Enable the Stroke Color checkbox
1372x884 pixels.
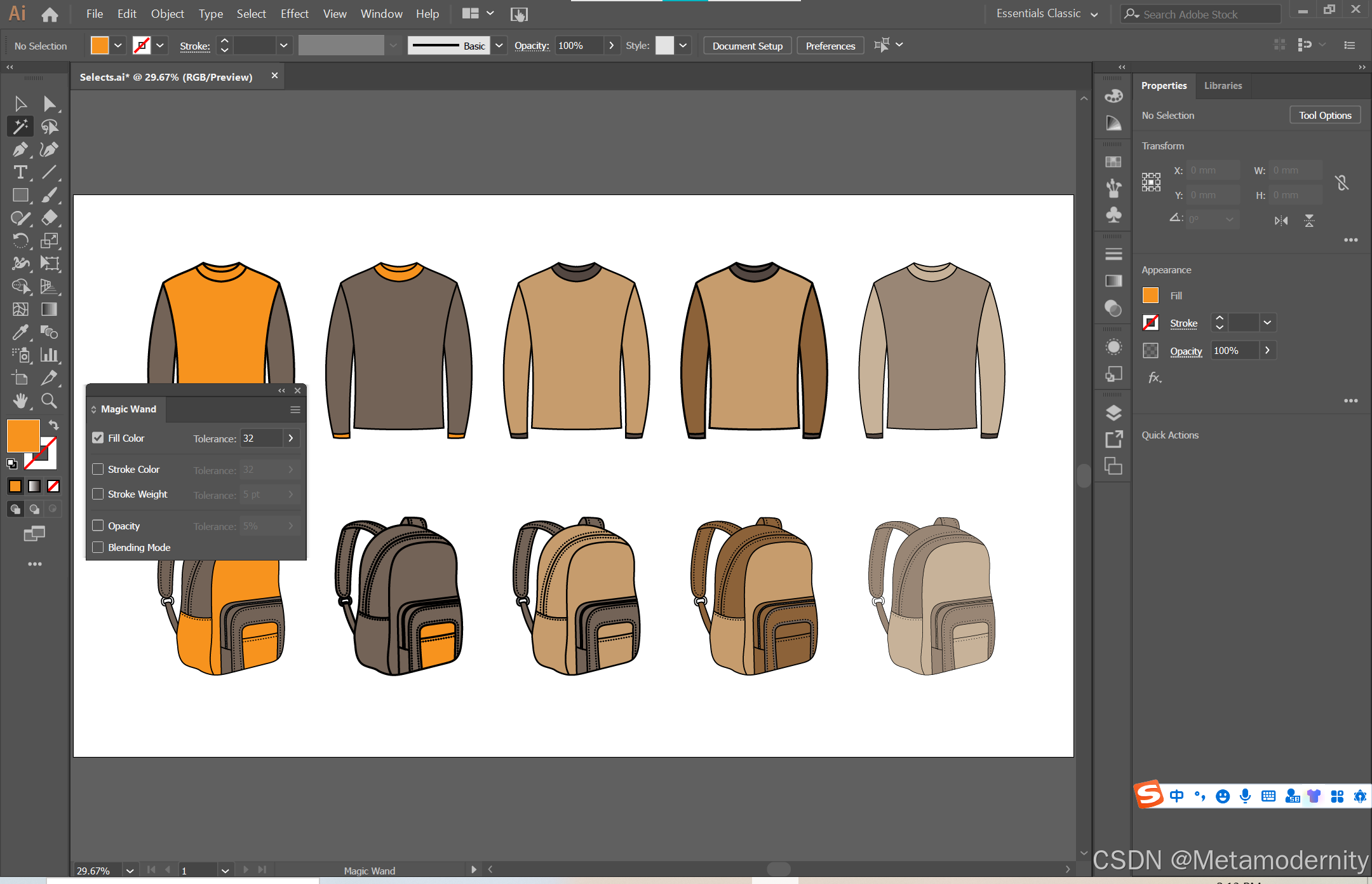point(98,469)
